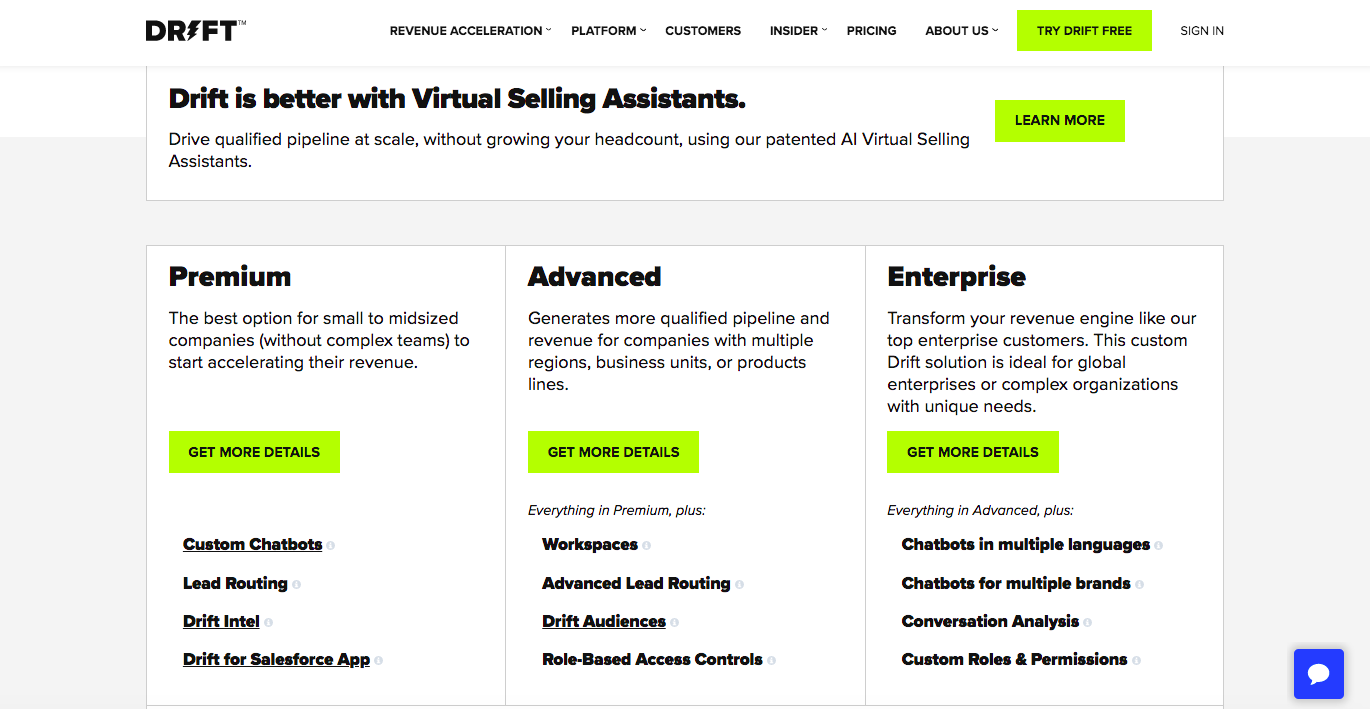Open the Pricing menu item
The height and width of the screenshot is (709, 1370).
[x=871, y=31]
